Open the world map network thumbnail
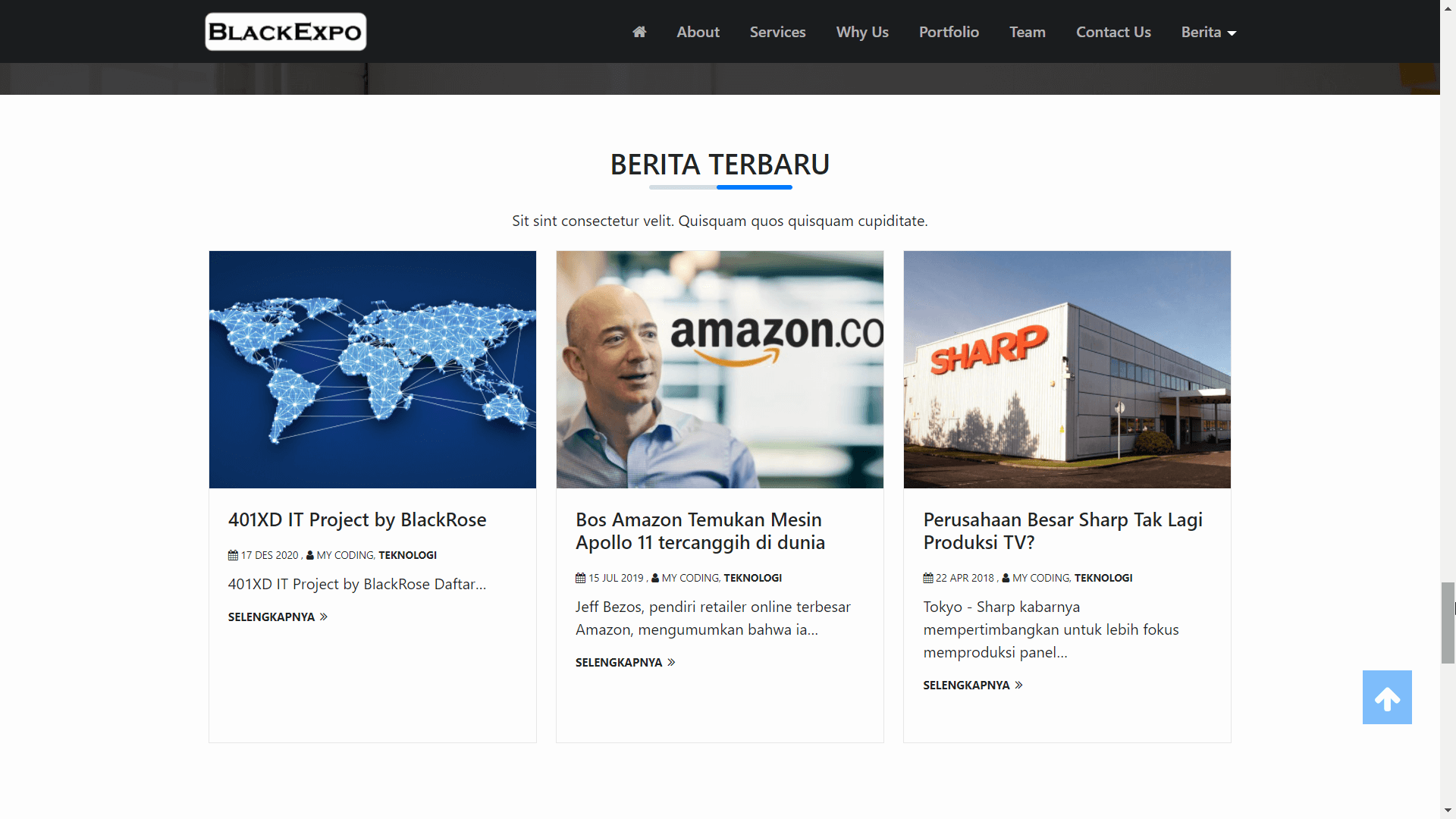 tap(372, 369)
